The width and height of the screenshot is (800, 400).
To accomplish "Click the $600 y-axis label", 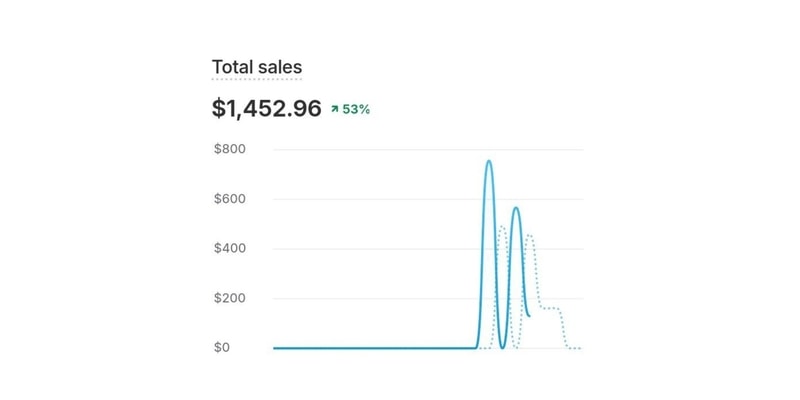I will (x=229, y=199).
